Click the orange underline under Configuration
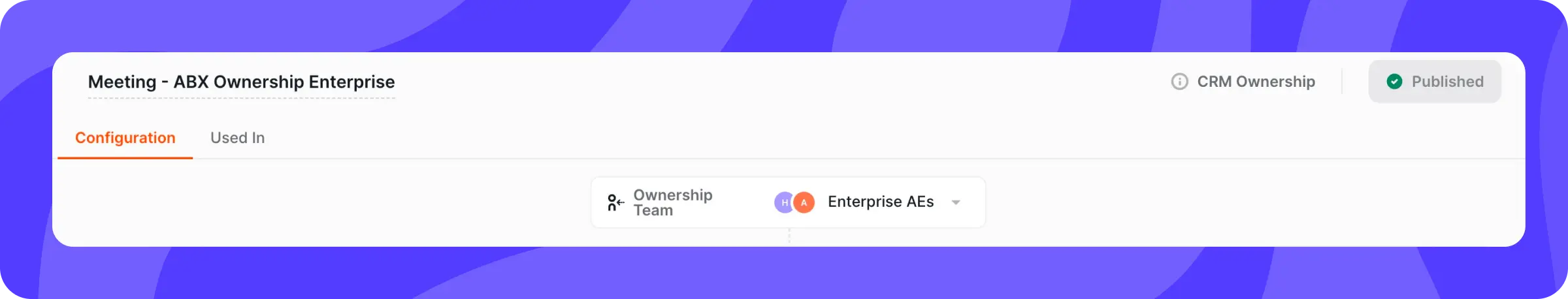The height and width of the screenshot is (299, 1568). [x=125, y=157]
